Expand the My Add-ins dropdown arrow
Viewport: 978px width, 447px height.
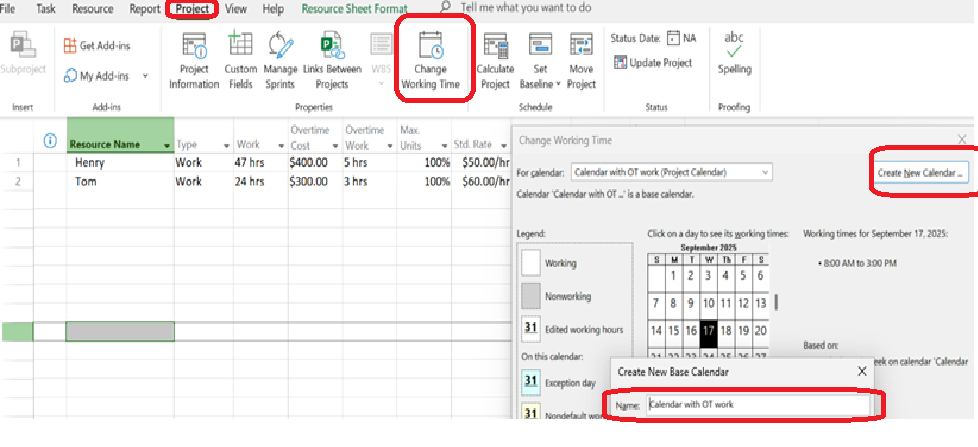(x=145, y=76)
